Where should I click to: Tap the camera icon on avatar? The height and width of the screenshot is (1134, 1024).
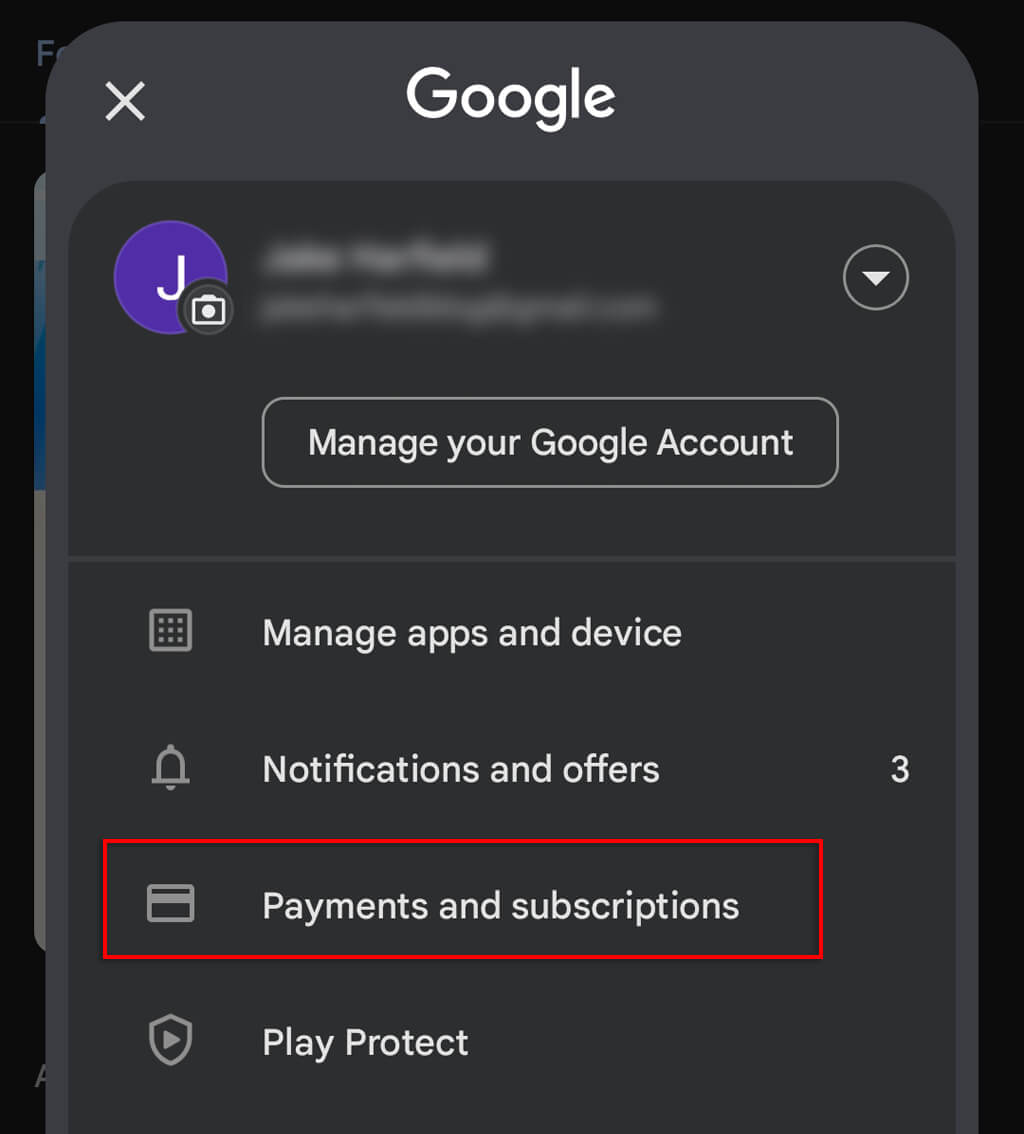pyautogui.click(x=207, y=311)
